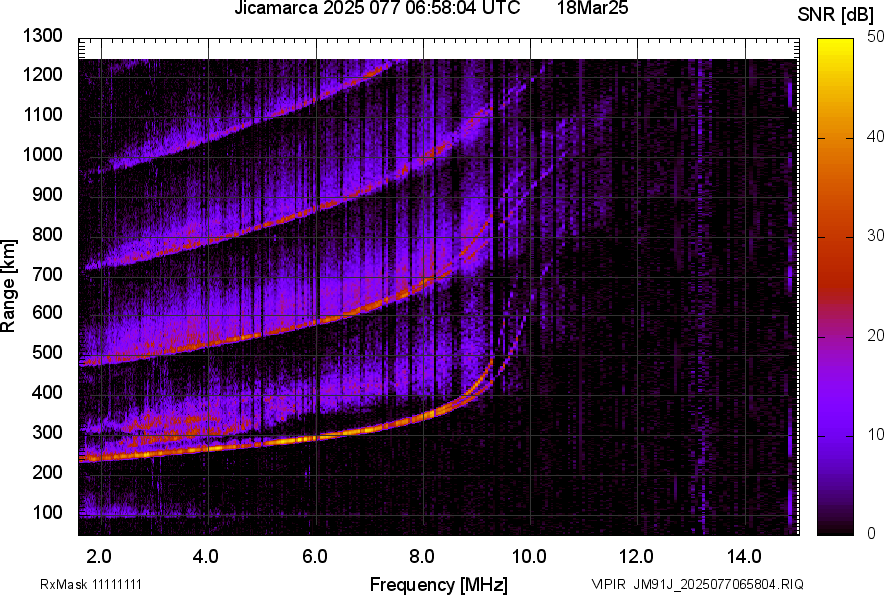884x595 pixels.
Task: Click the 2.0 frequency tick label
Action: click(99, 557)
